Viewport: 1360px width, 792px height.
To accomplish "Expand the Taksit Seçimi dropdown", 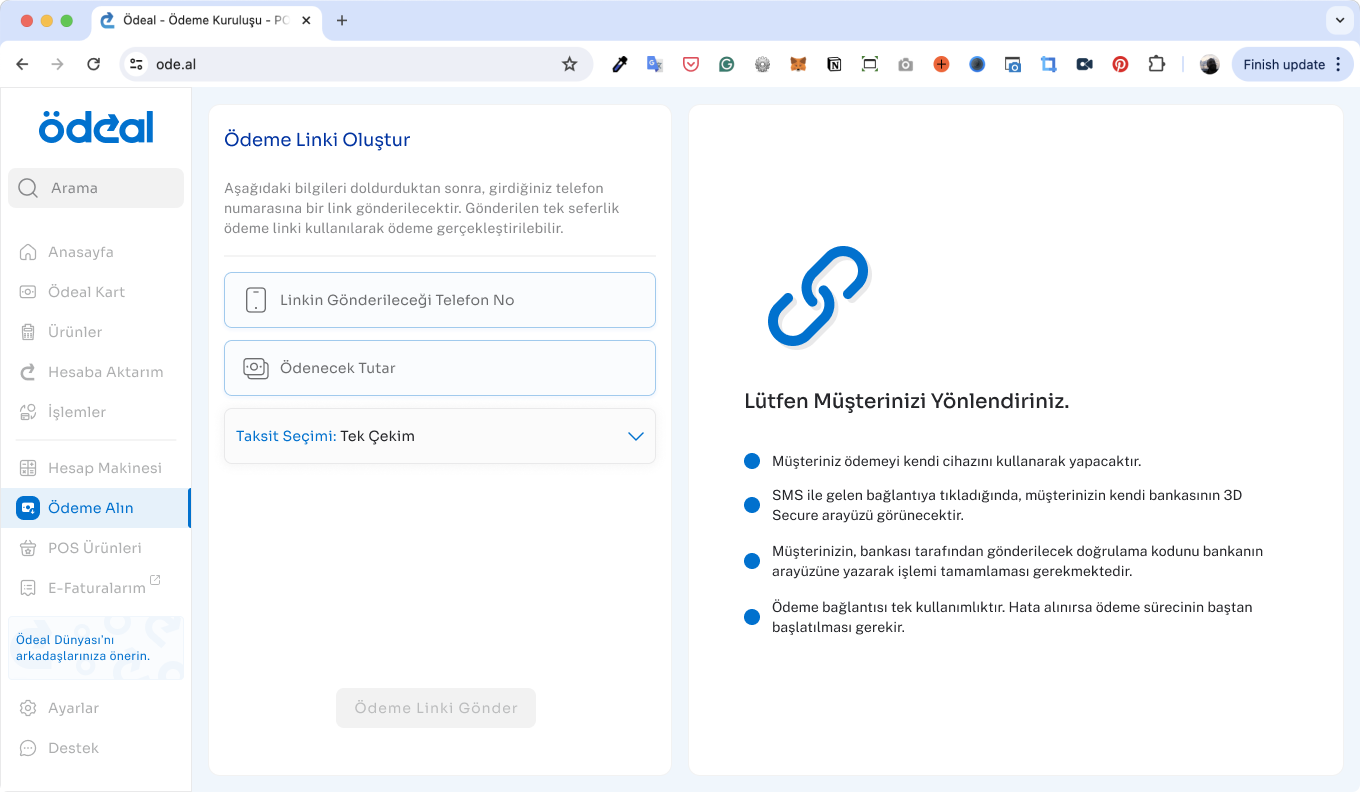I will point(440,436).
